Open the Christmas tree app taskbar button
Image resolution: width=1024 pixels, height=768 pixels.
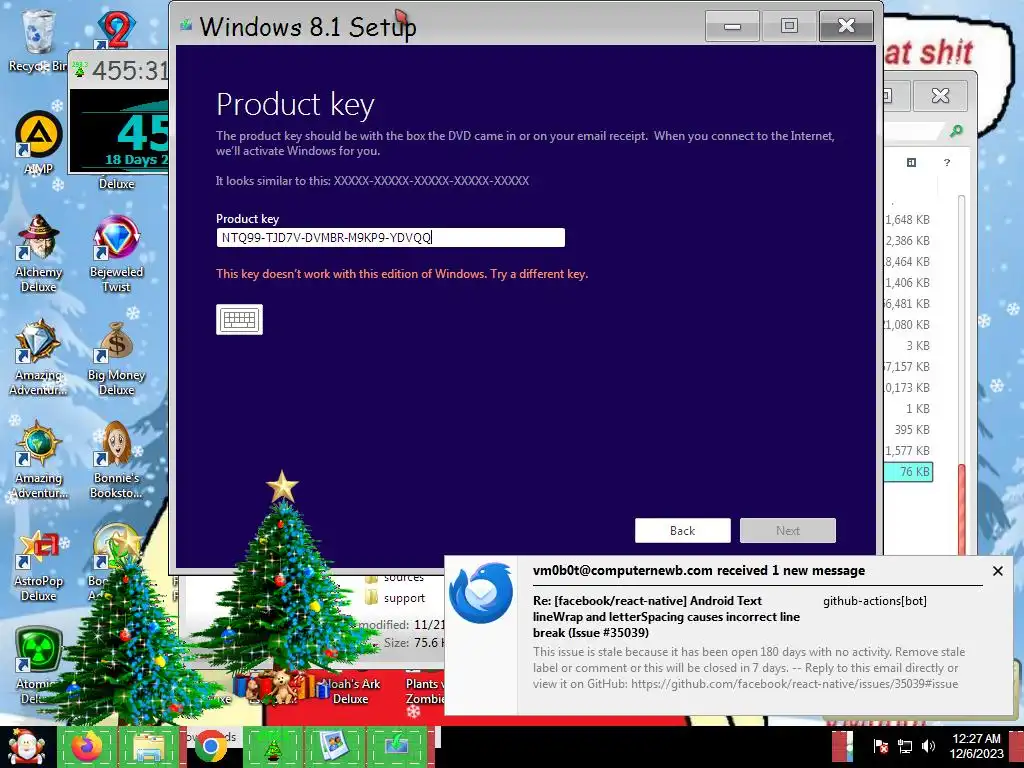pos(272,747)
